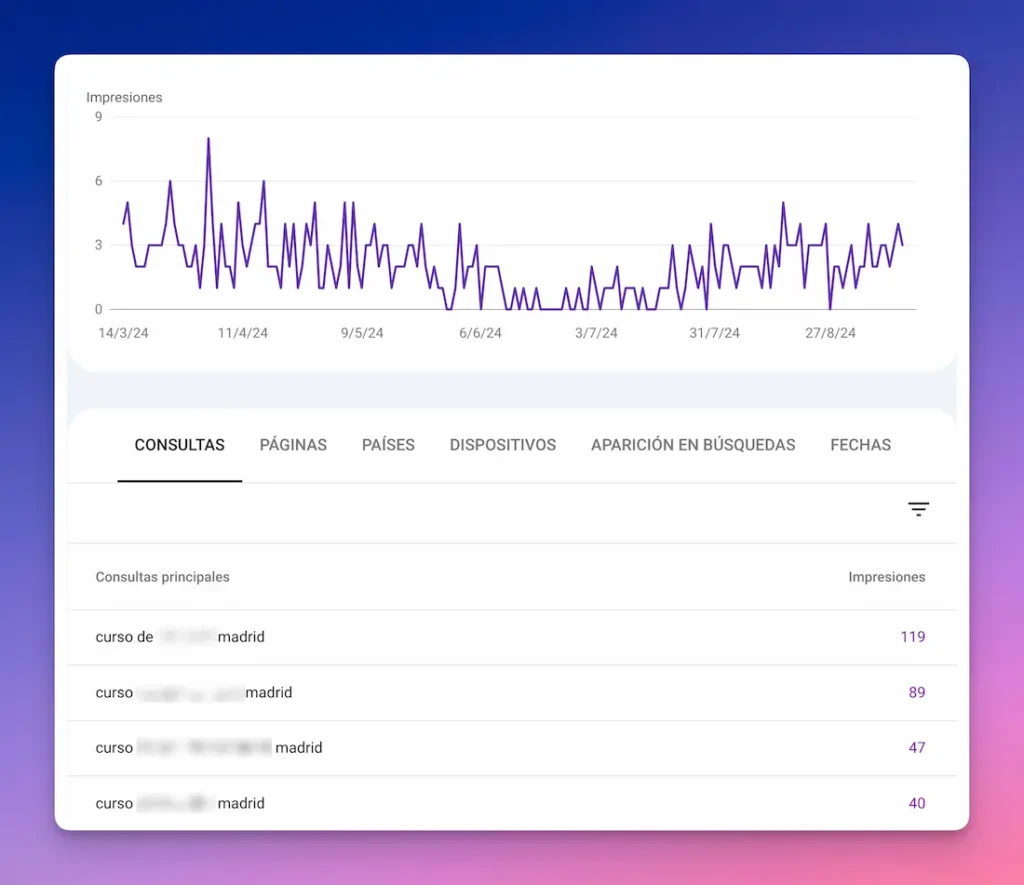Select the Consultas tab

pos(179,445)
